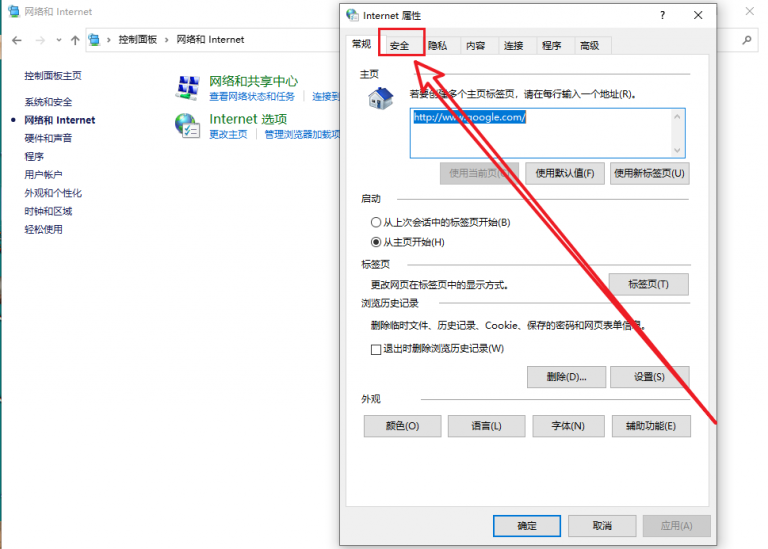Go to 控制面板主页 in sidebar
The width and height of the screenshot is (768, 549).
53,75
